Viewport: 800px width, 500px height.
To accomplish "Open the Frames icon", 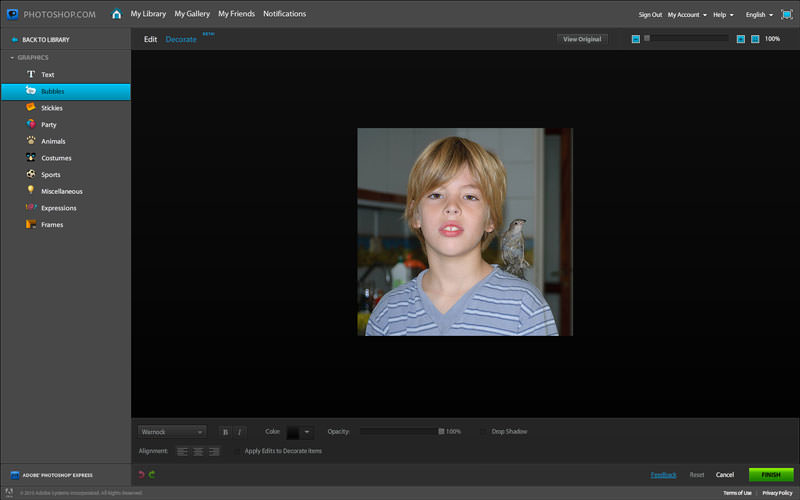I will (x=31, y=224).
